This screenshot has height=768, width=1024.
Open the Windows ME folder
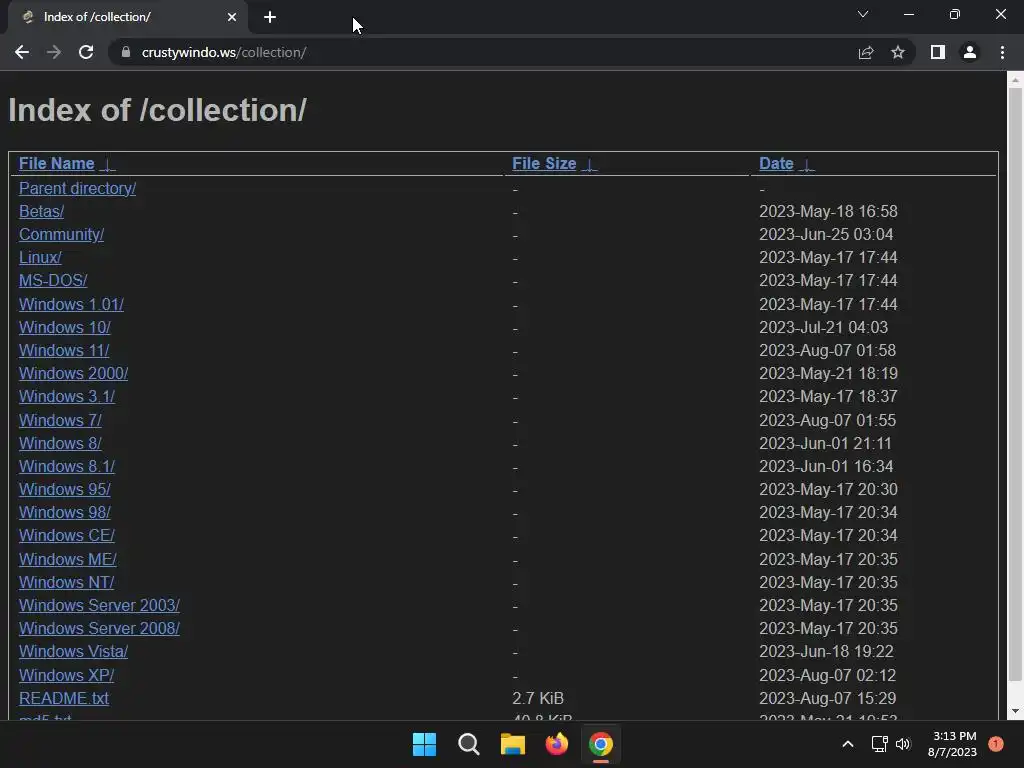[x=68, y=559]
